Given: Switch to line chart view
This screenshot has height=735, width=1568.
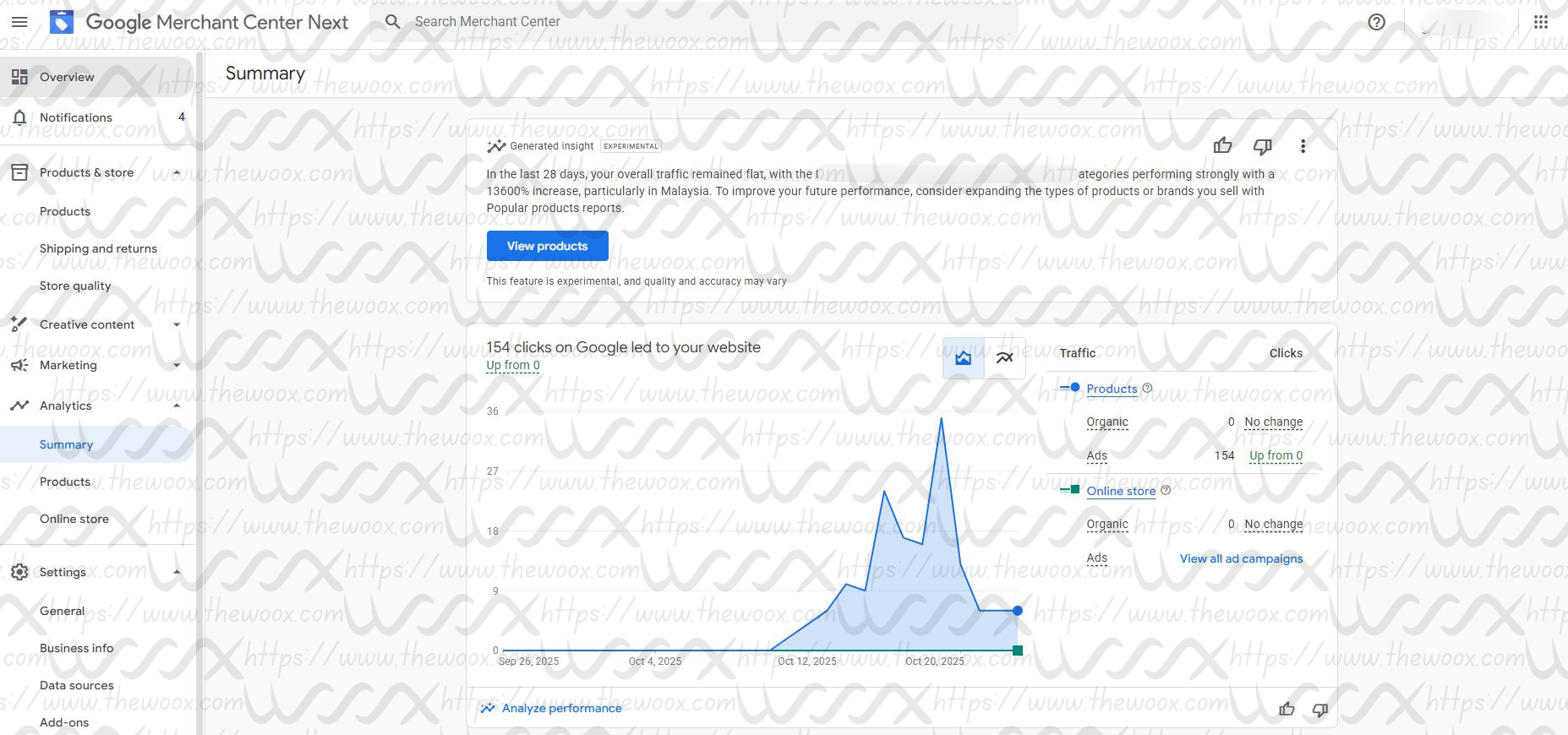Looking at the screenshot, I should tap(1004, 358).
